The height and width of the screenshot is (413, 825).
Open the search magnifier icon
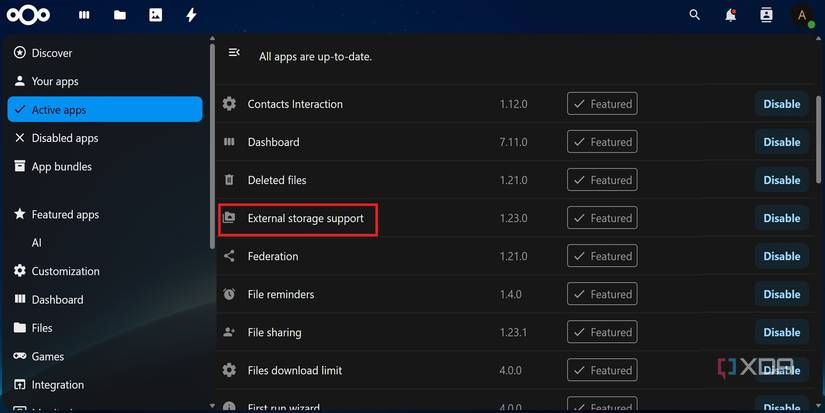coord(695,15)
